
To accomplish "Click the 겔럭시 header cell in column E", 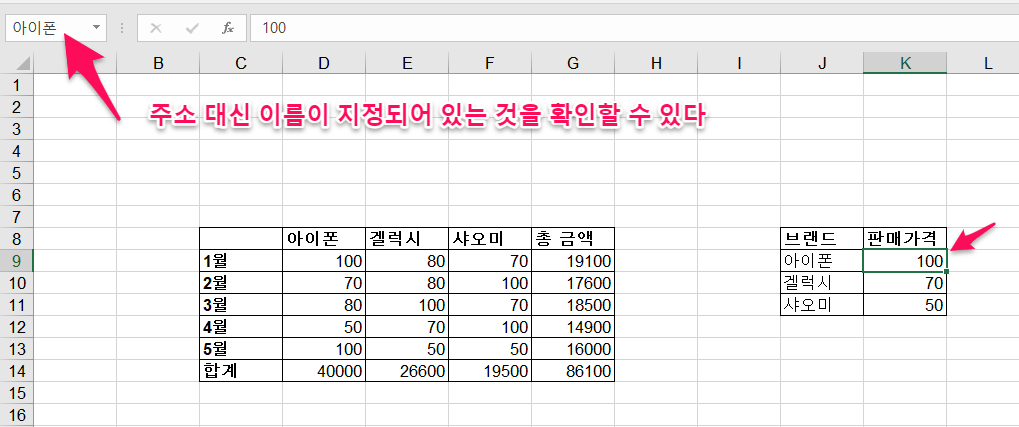I will [407, 239].
